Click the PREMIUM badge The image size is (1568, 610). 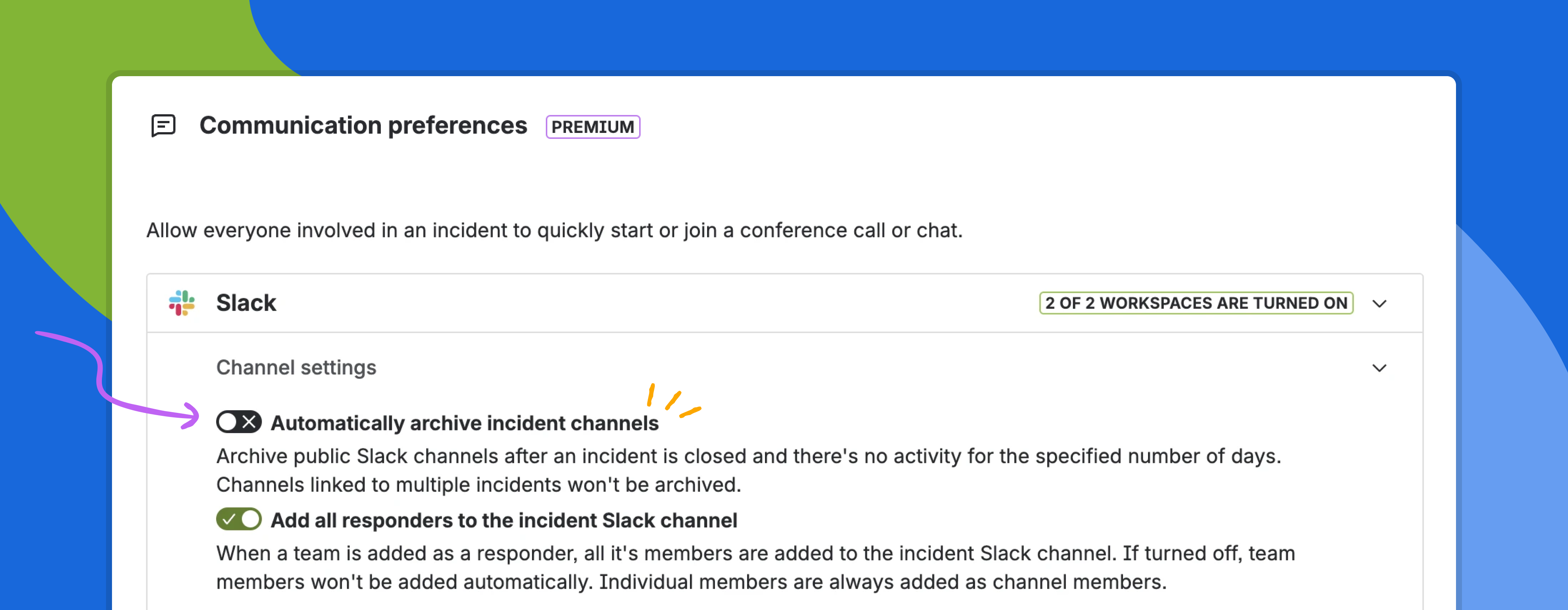[x=592, y=127]
